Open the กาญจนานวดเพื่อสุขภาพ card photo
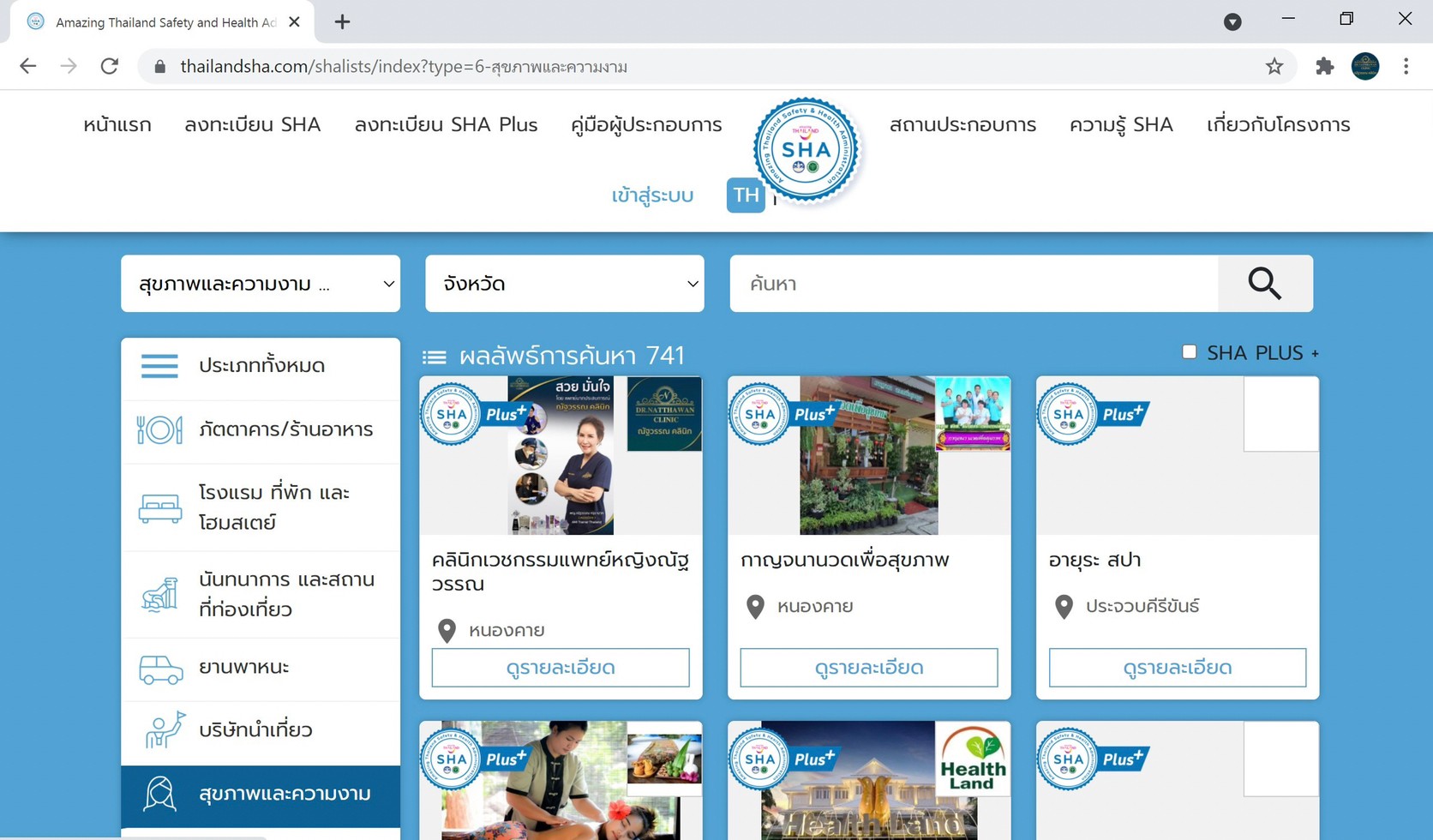1433x840 pixels. (x=869, y=455)
